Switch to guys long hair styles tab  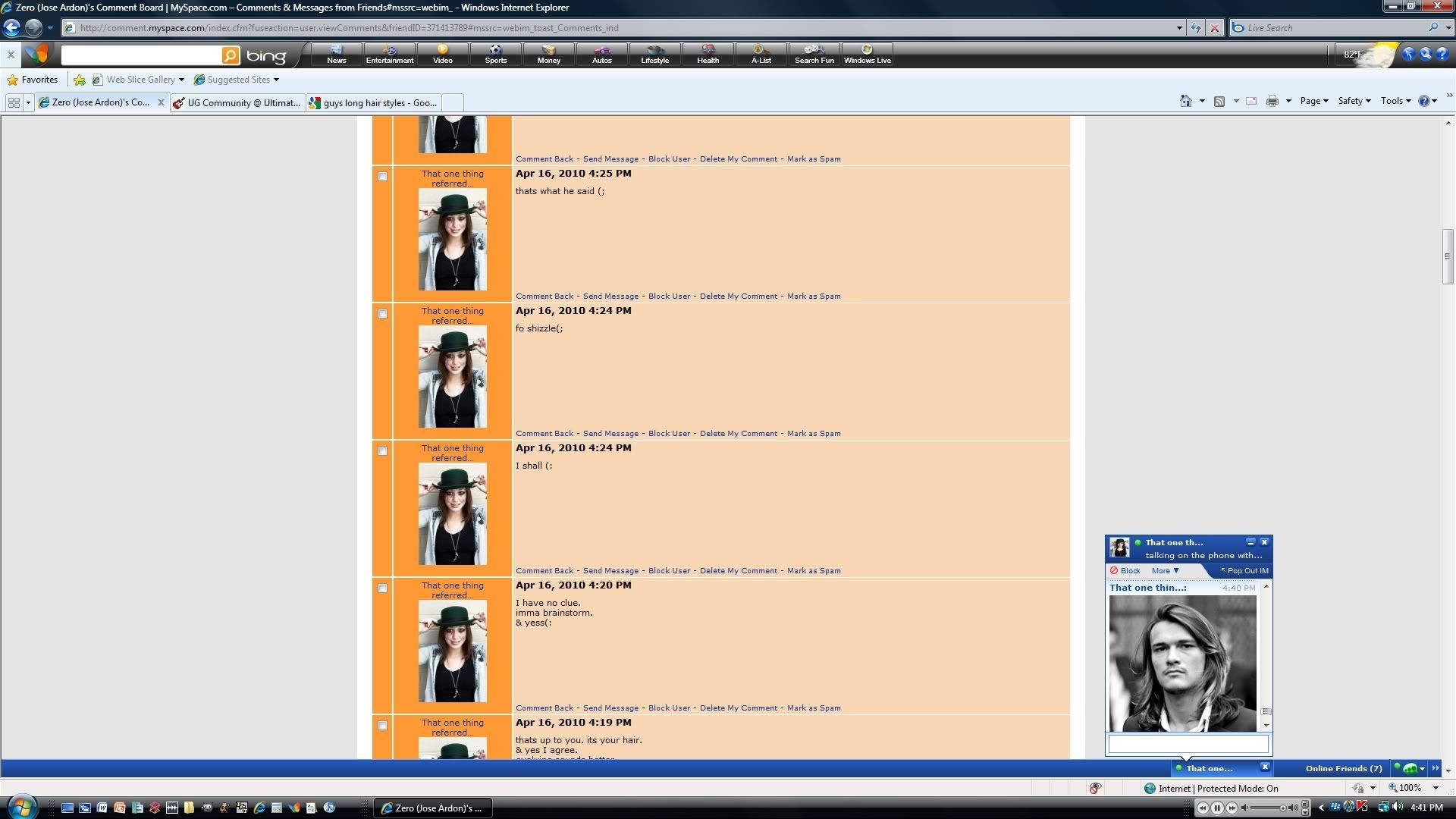click(373, 103)
